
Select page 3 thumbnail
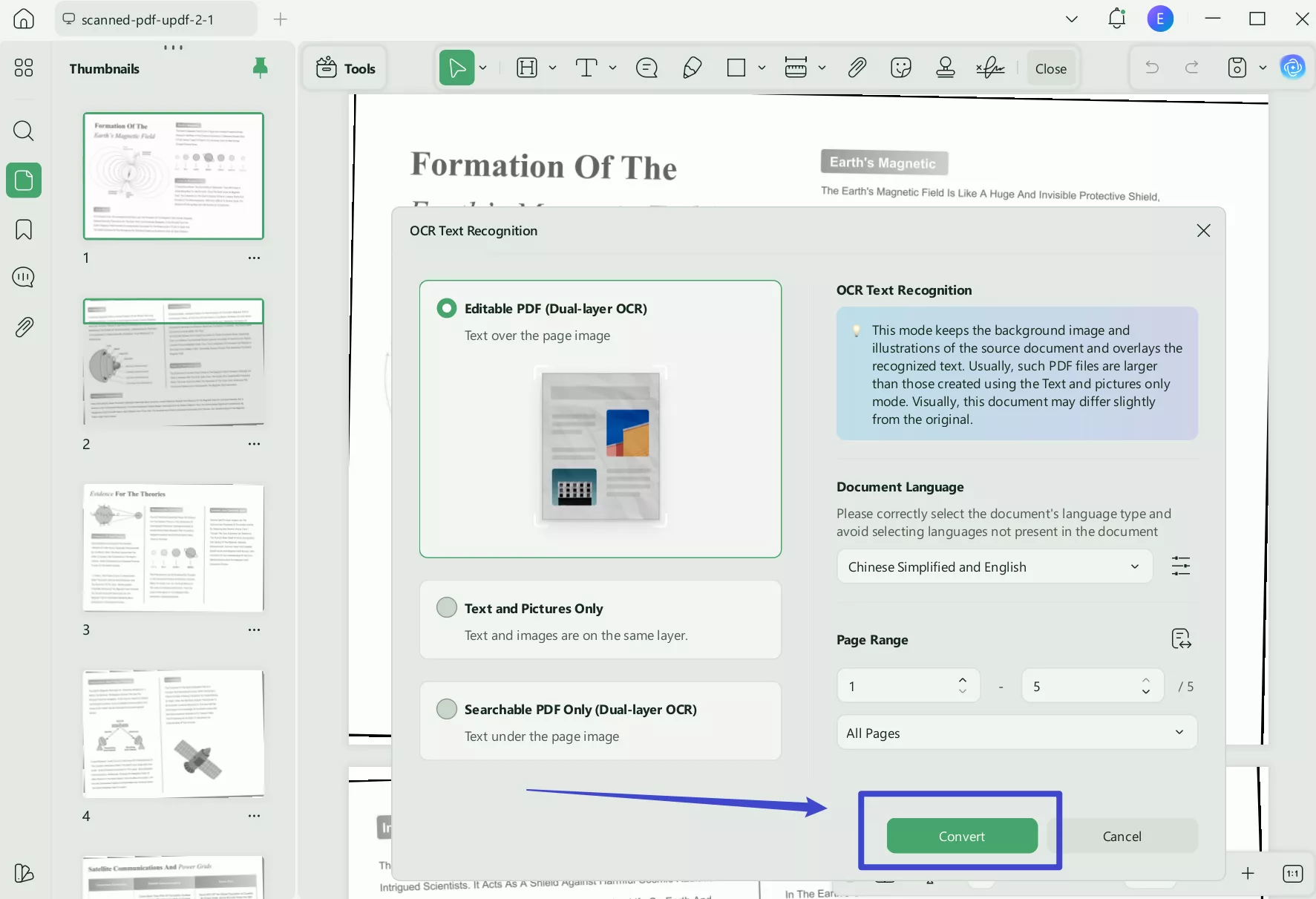pyautogui.click(x=173, y=549)
